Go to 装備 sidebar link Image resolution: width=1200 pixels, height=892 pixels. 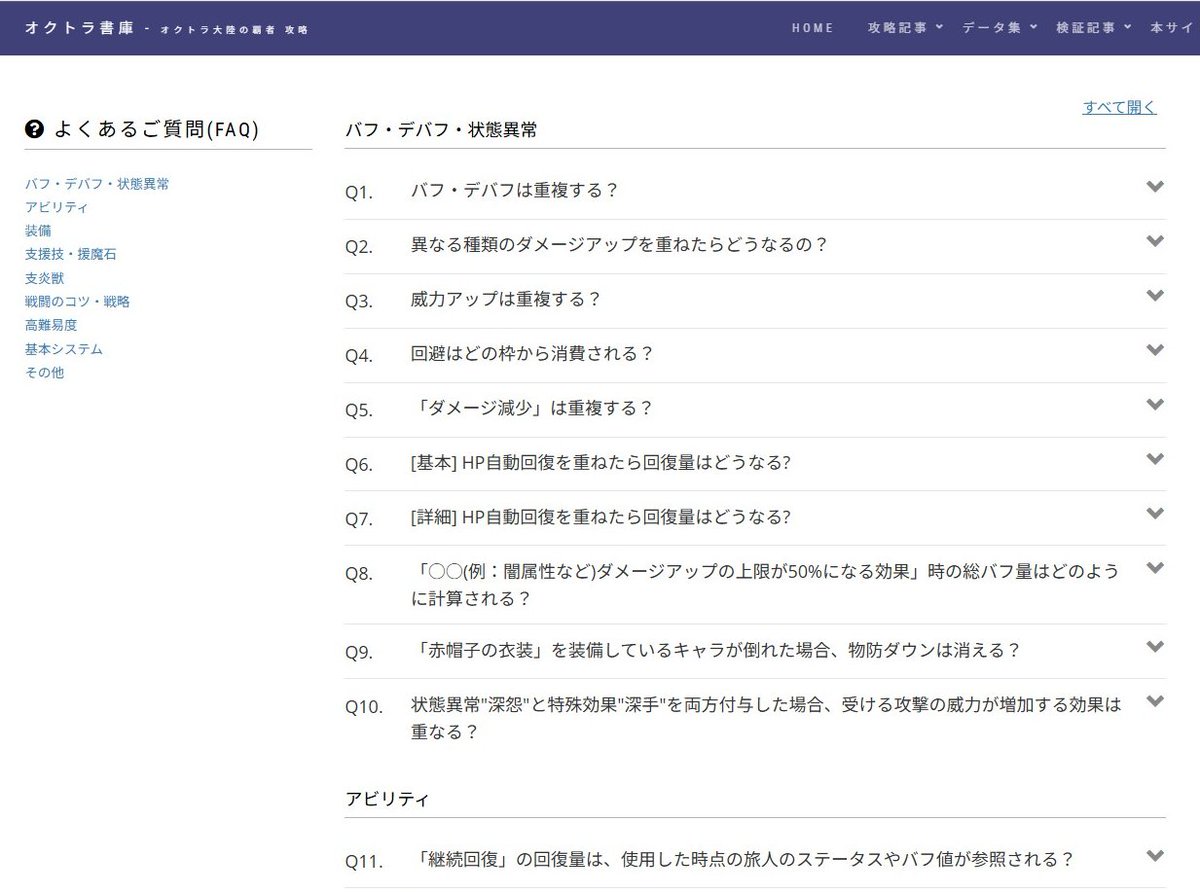[x=38, y=231]
